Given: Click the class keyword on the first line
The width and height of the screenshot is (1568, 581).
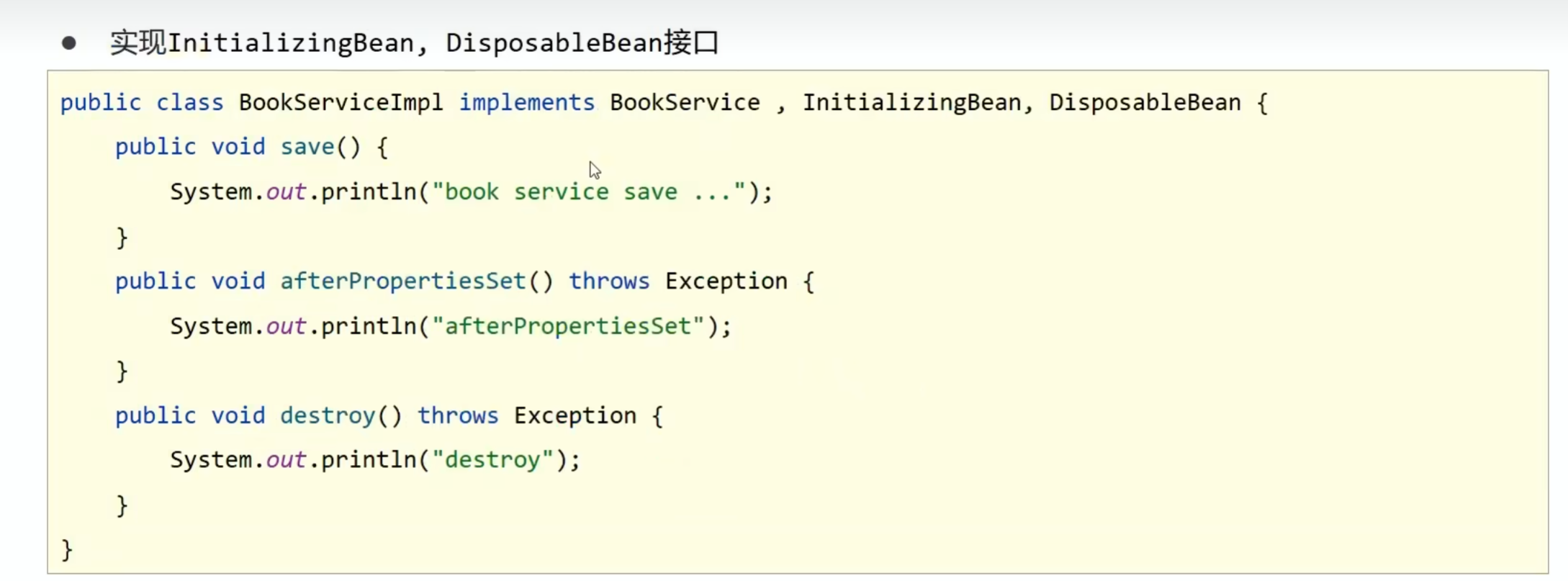Looking at the screenshot, I should (190, 103).
